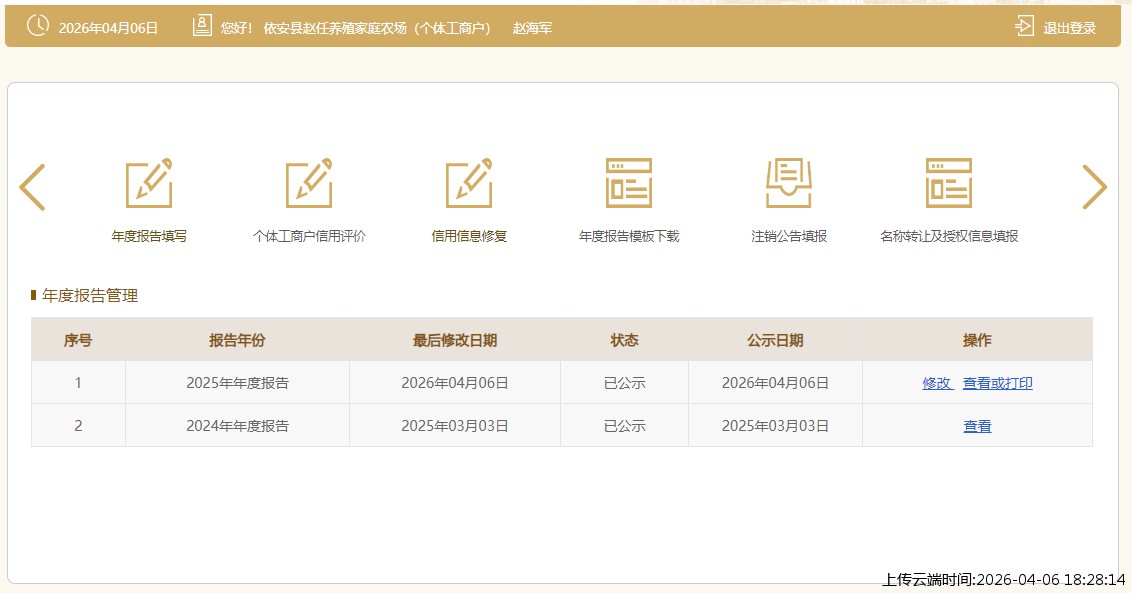Click the 退出登录 logout icon
The height and width of the screenshot is (593, 1132).
pyautogui.click(x=1025, y=26)
